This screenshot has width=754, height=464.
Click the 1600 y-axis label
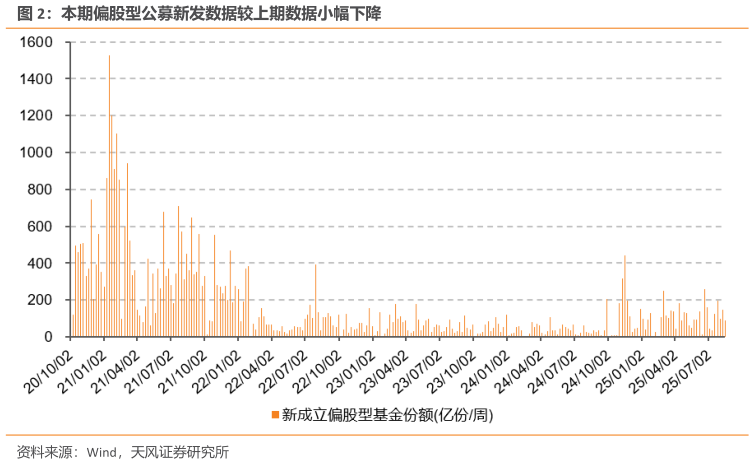click(x=36, y=42)
